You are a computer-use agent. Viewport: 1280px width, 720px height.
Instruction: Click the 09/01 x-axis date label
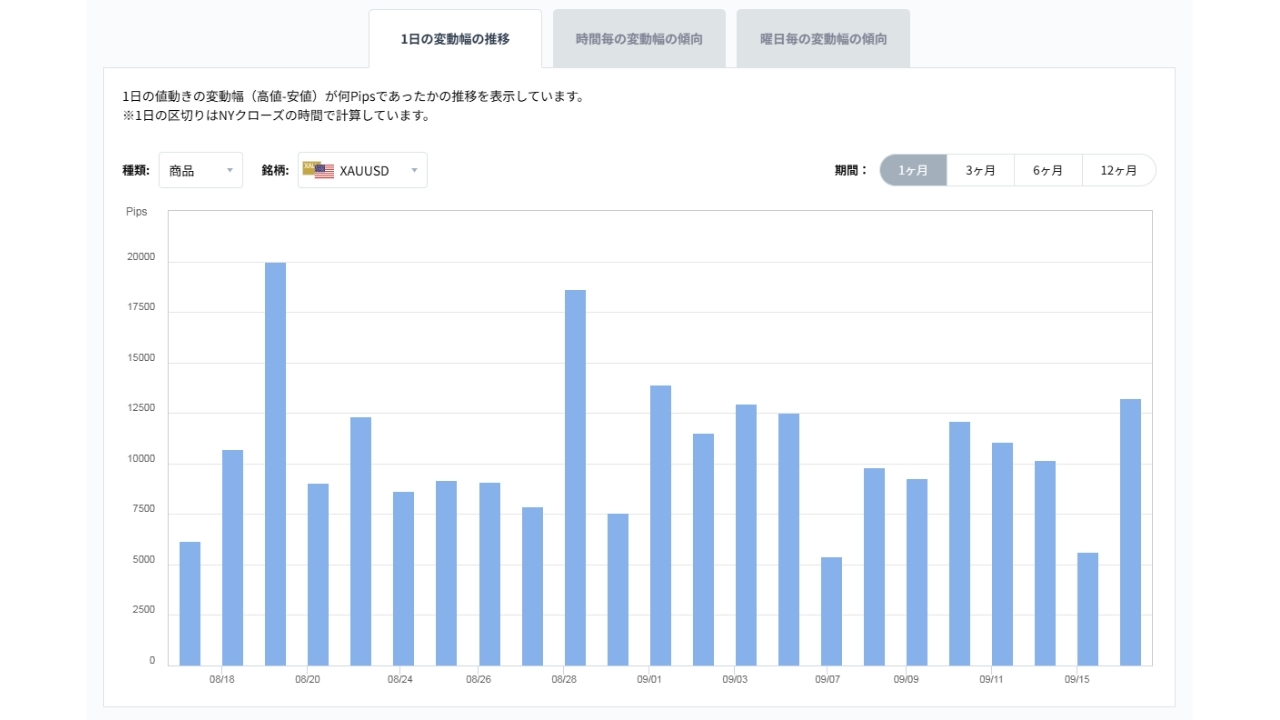(x=650, y=679)
